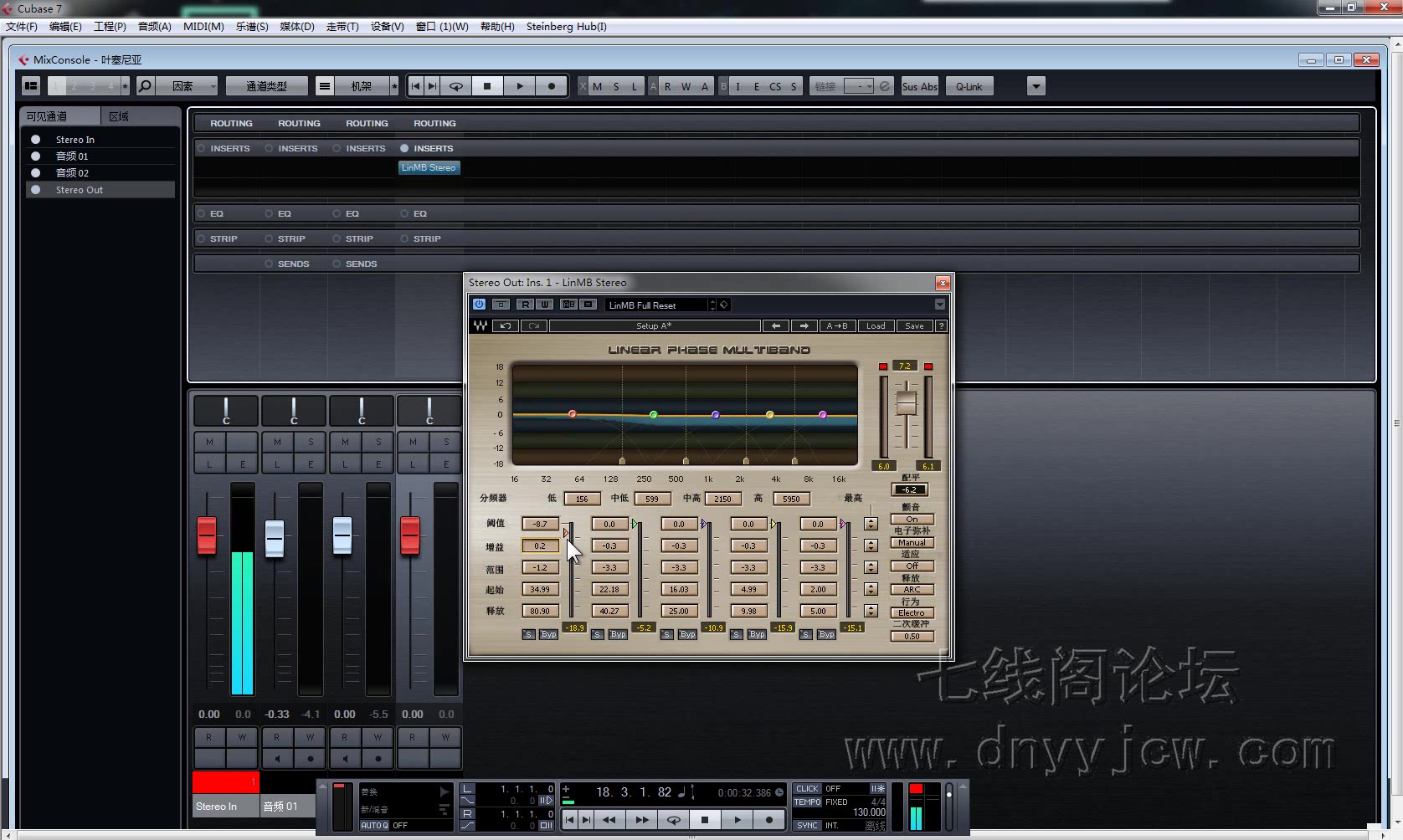This screenshot has width=1403, height=840.
Task: Bypass the low band with Byp button
Action: click(x=548, y=634)
